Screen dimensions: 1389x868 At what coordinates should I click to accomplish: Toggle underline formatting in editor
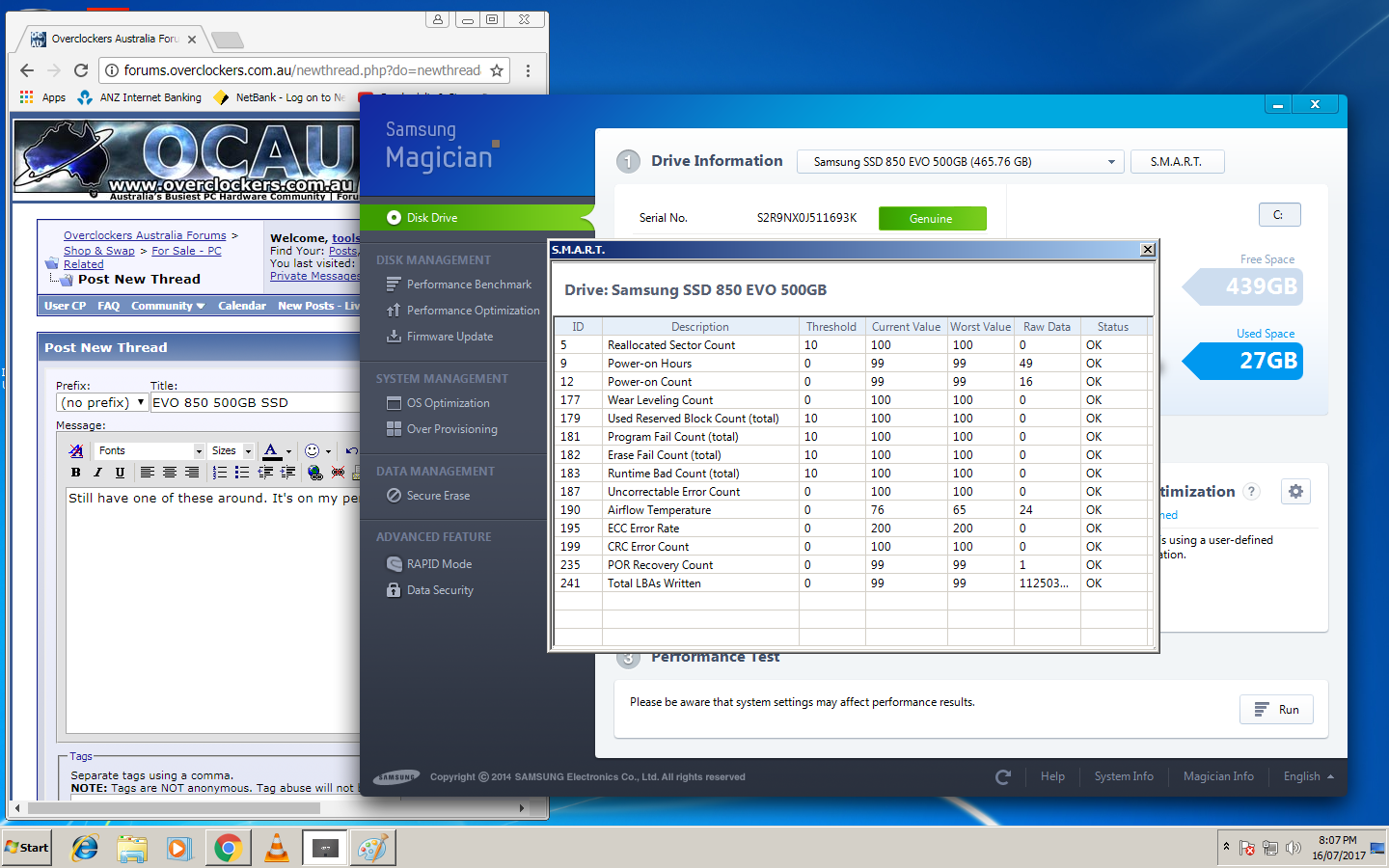click(120, 473)
